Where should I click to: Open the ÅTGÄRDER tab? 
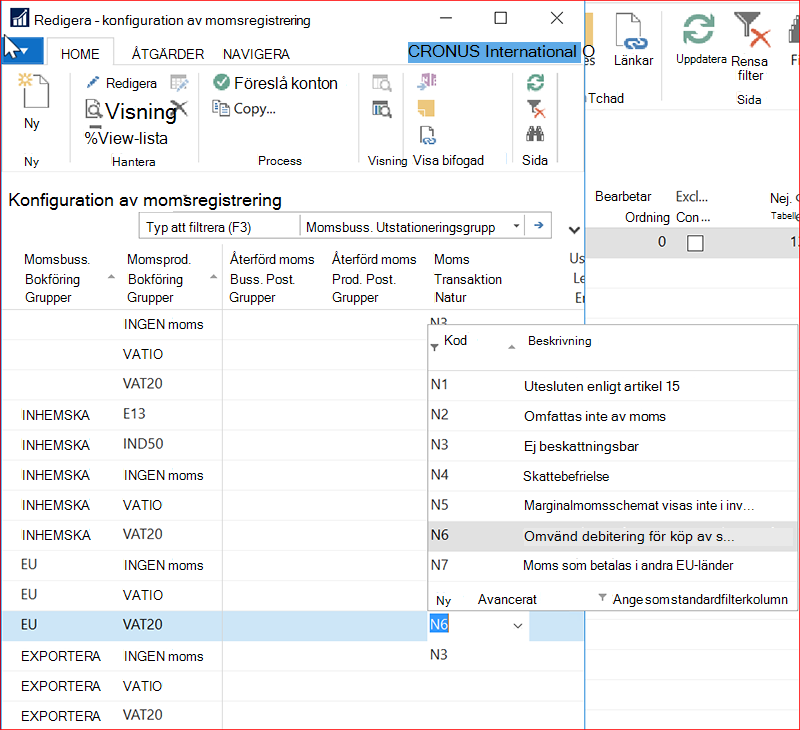(x=168, y=54)
